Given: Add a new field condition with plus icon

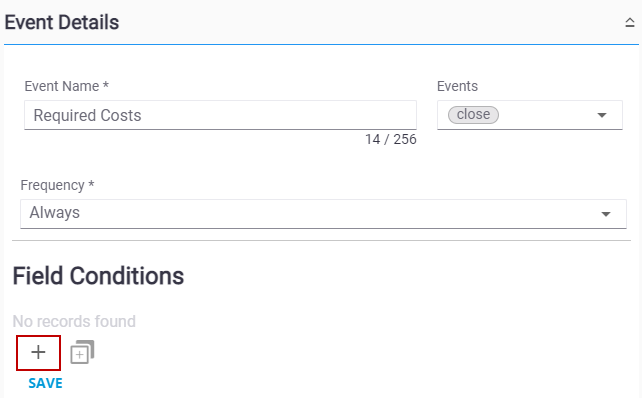Looking at the screenshot, I should tap(38, 353).
